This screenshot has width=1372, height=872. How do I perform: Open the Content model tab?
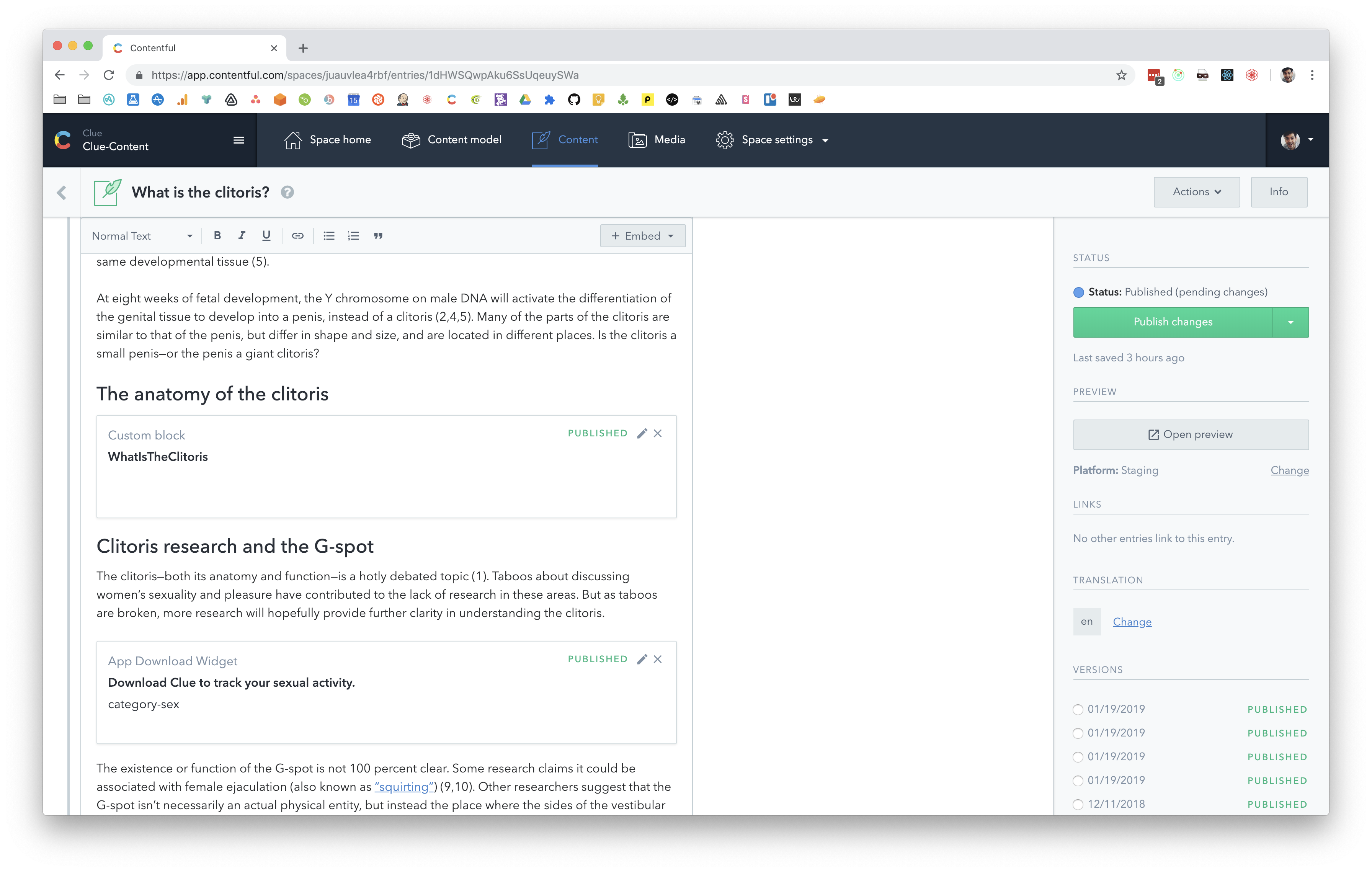[x=451, y=140]
